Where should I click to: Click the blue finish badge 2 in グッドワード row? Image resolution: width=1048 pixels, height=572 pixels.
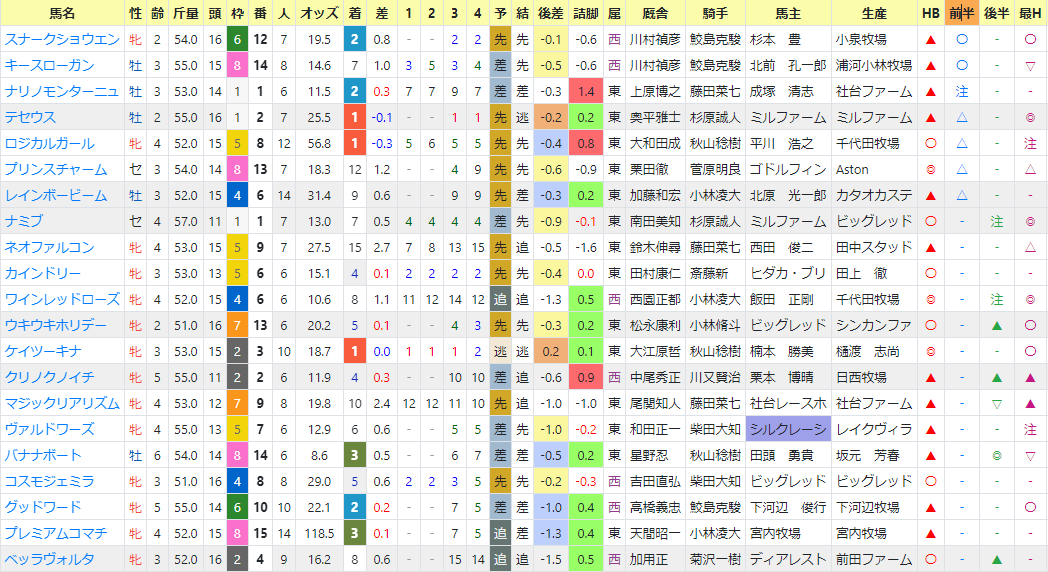coord(354,508)
